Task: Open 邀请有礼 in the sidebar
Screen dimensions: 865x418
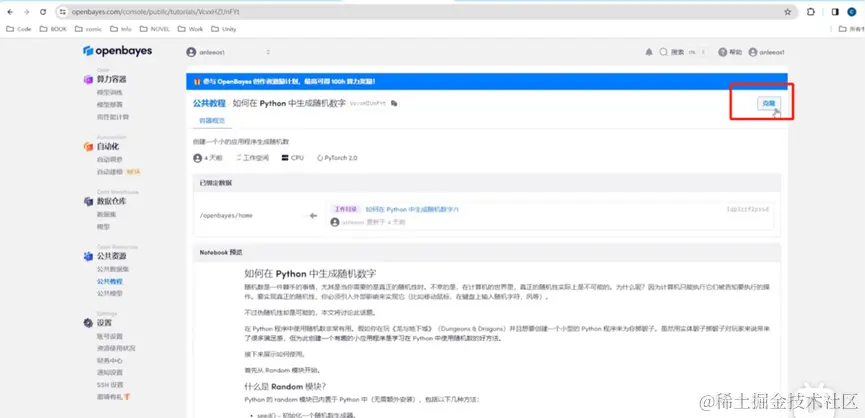Action: click(113, 397)
